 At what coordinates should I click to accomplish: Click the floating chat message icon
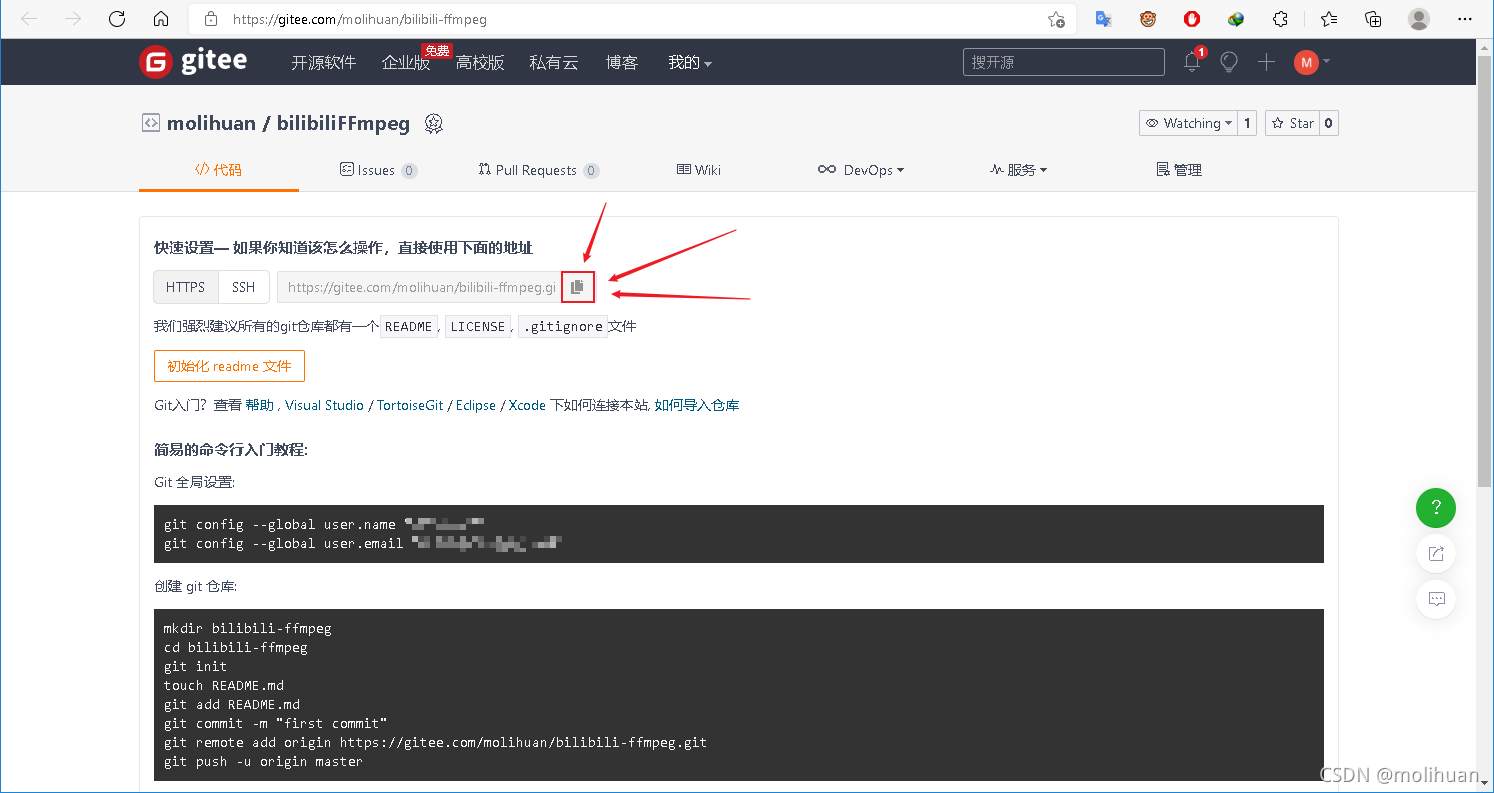click(x=1436, y=599)
